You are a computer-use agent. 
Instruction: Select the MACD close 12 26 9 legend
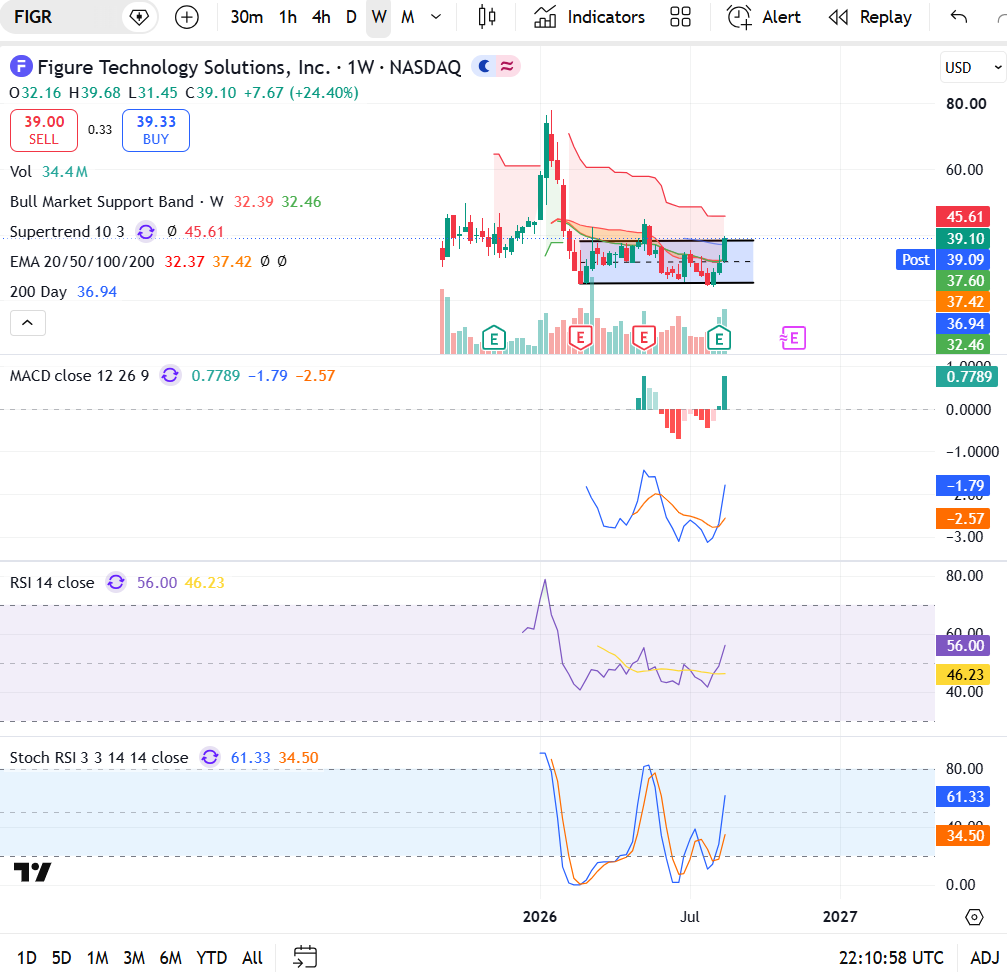pos(79,375)
